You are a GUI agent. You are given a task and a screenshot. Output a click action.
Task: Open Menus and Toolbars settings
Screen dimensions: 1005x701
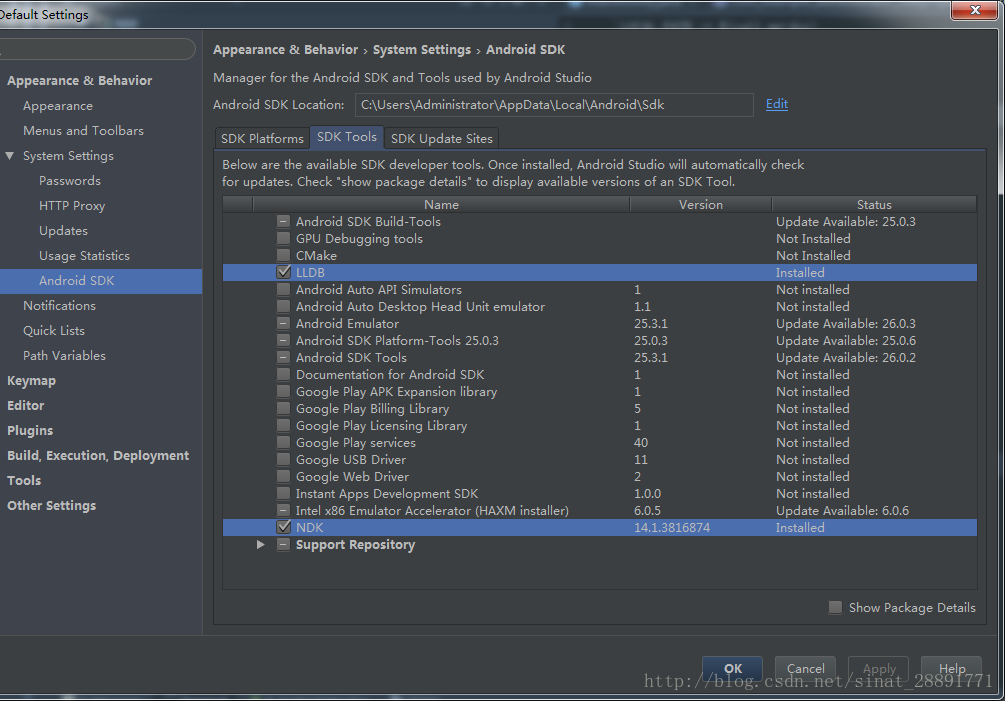tap(83, 131)
